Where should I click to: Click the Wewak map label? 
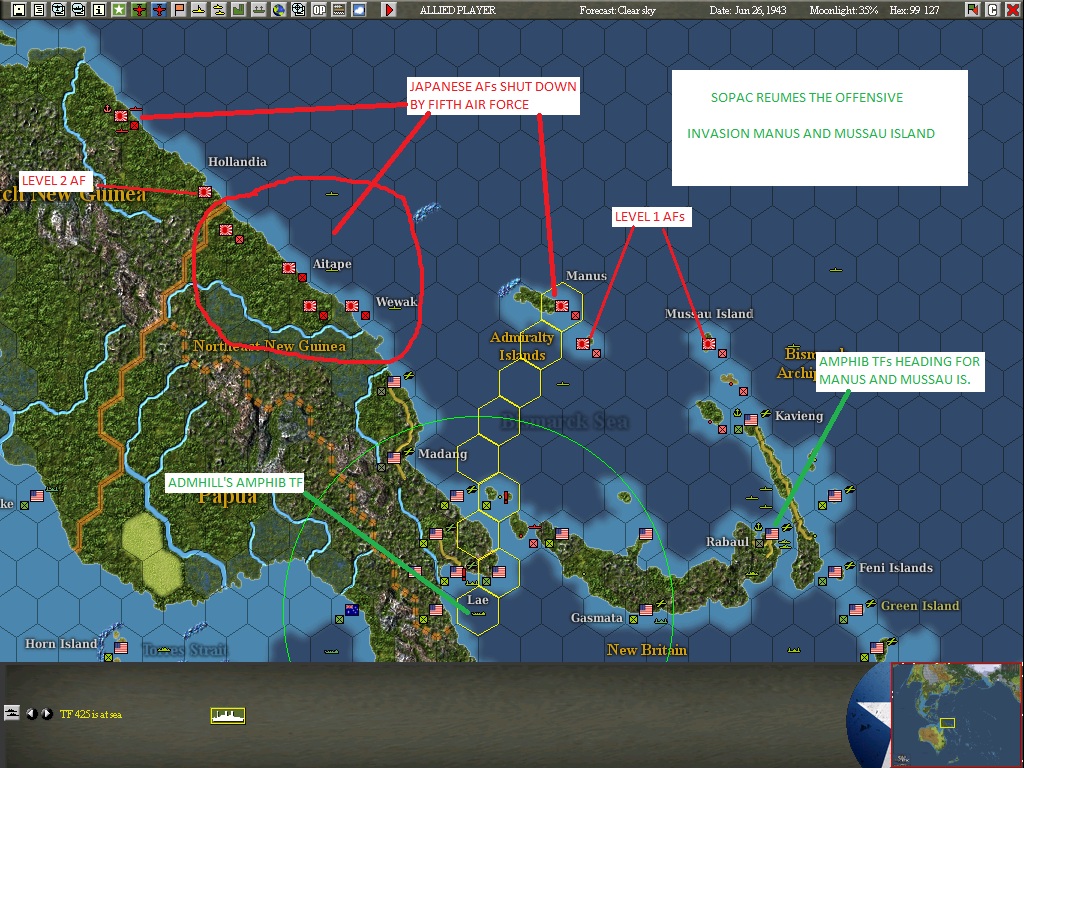point(396,302)
